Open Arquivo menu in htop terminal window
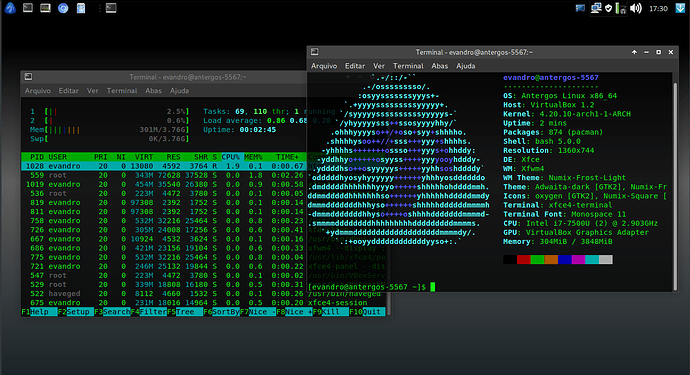Viewport: 690px width, 375px height. pos(38,91)
